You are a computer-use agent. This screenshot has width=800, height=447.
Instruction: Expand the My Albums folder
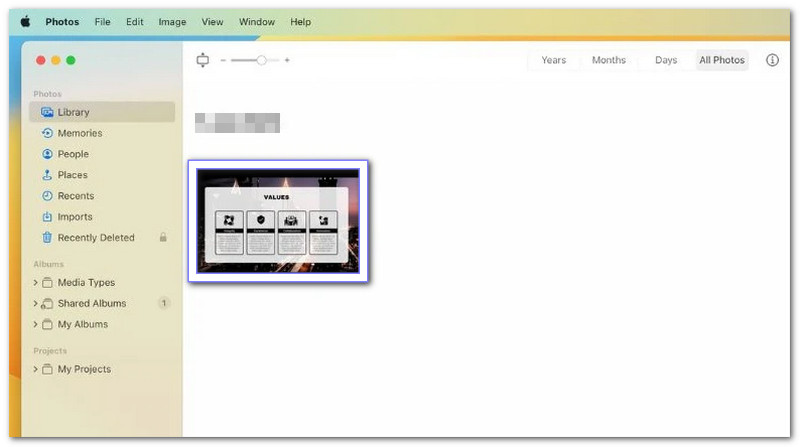(36, 325)
